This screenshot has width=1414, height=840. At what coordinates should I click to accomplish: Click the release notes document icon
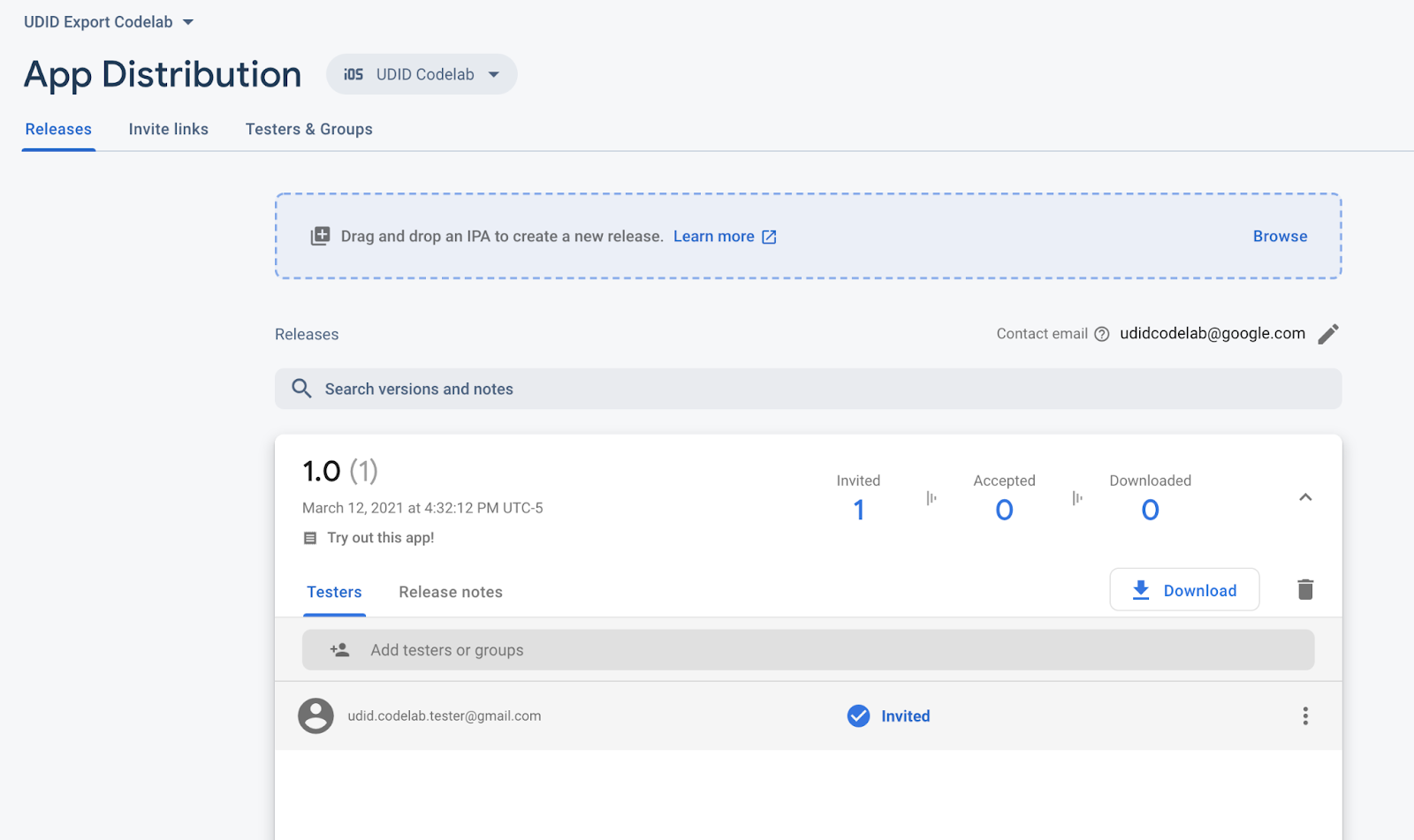tap(310, 538)
